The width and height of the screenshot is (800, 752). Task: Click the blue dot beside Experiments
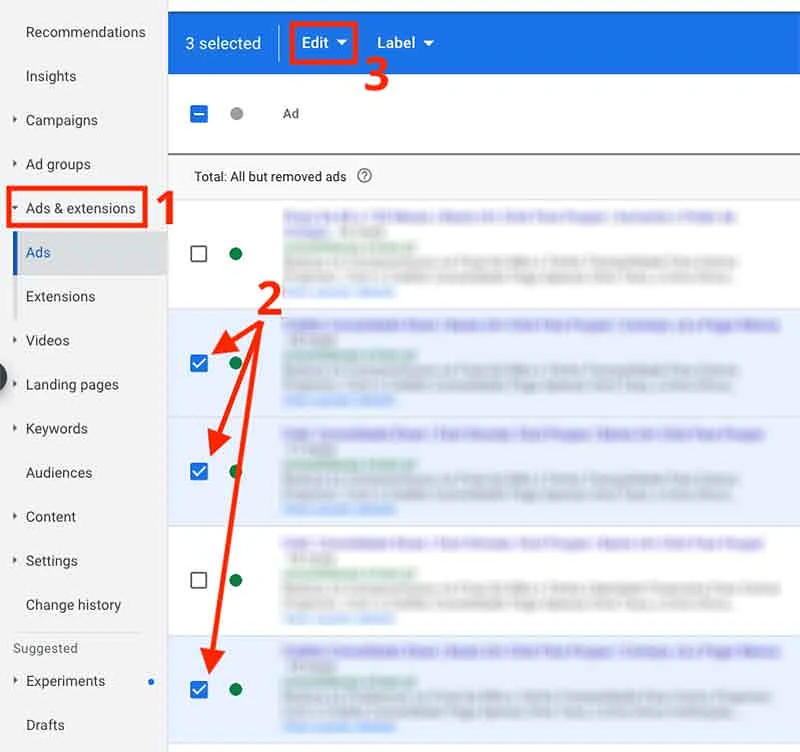(151, 682)
